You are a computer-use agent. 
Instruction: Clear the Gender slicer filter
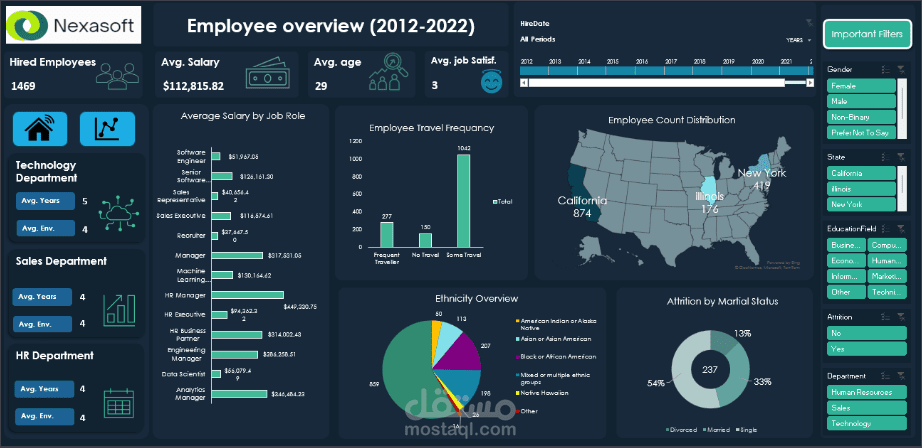(x=900, y=69)
